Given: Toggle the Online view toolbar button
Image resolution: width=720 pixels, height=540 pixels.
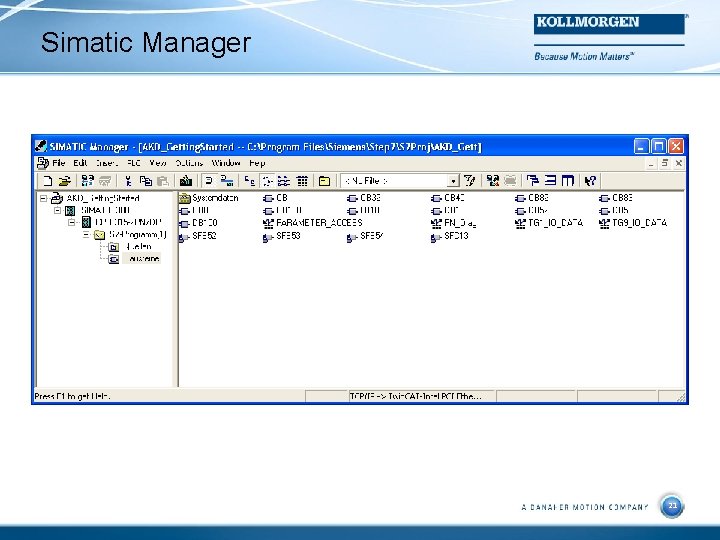Looking at the screenshot, I should coord(227,181).
